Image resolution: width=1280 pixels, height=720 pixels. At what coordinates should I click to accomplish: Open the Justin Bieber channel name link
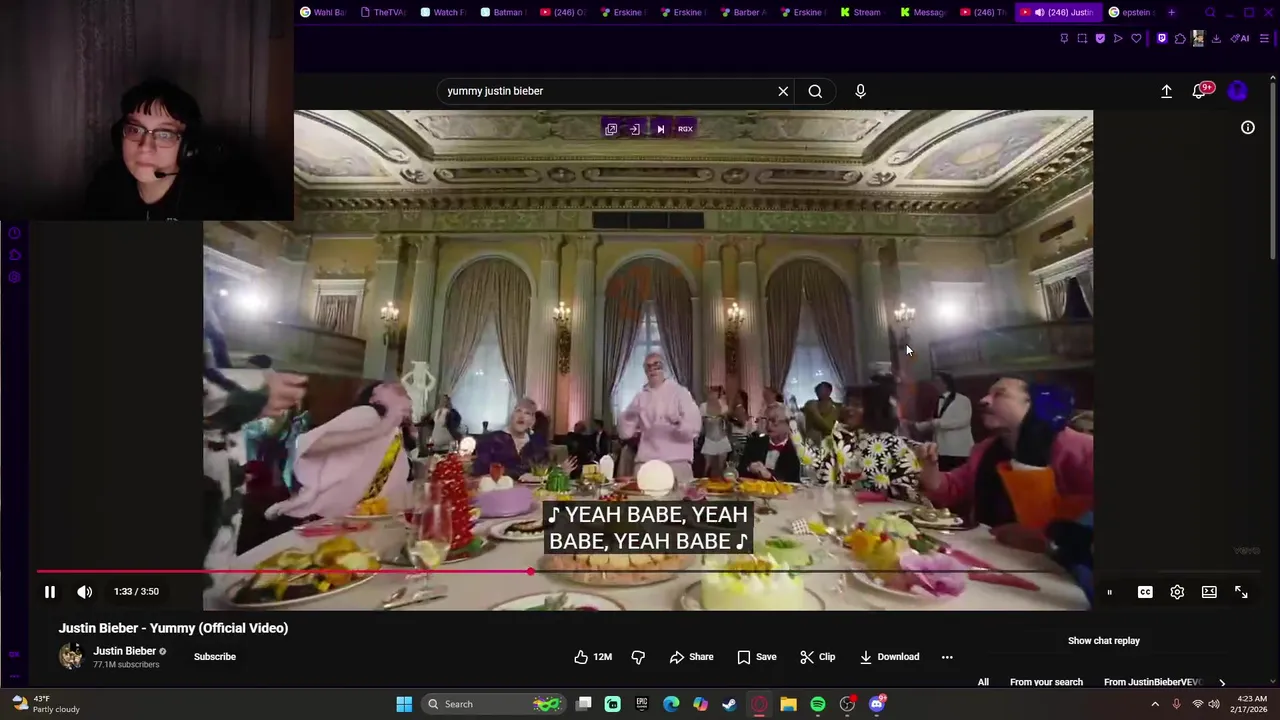point(125,651)
